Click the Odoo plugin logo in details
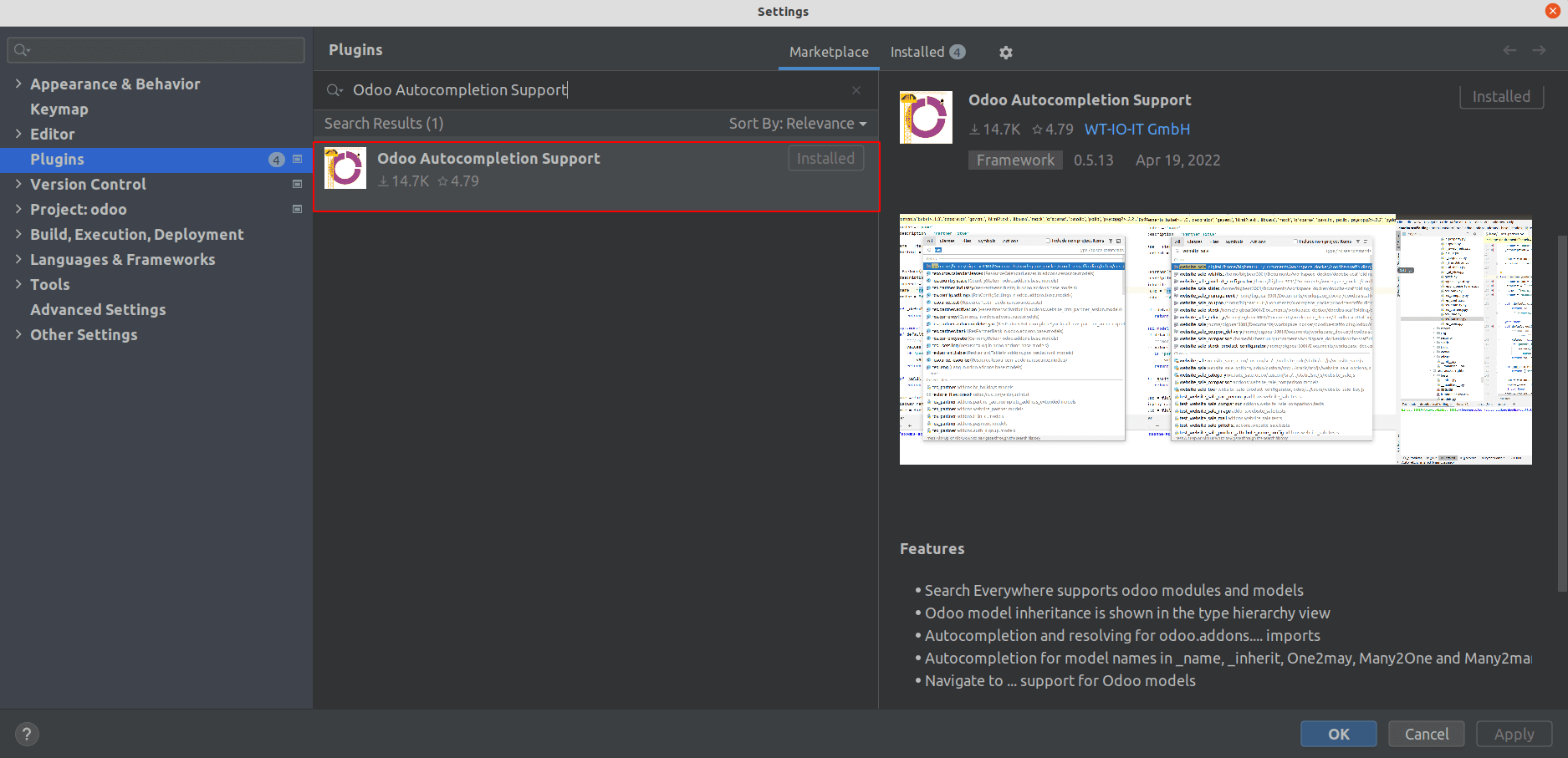1568x758 pixels. click(x=926, y=117)
